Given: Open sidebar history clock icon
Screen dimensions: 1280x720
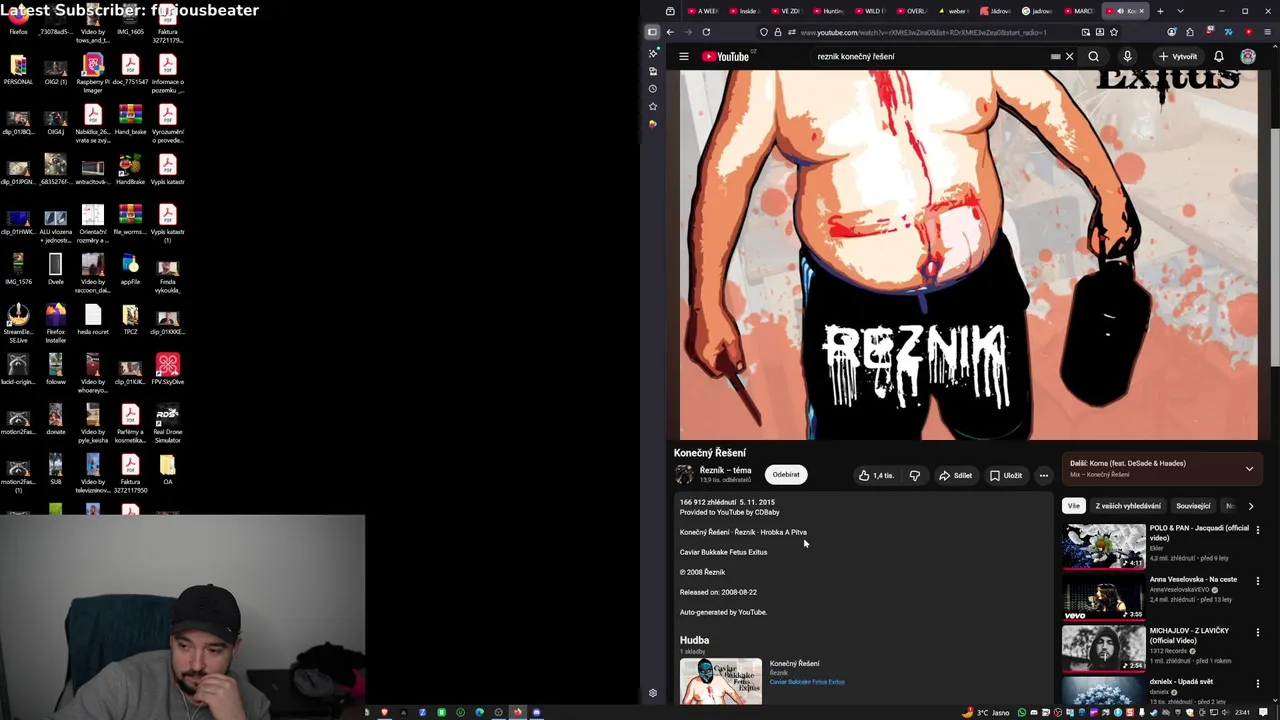Looking at the screenshot, I should point(653,89).
